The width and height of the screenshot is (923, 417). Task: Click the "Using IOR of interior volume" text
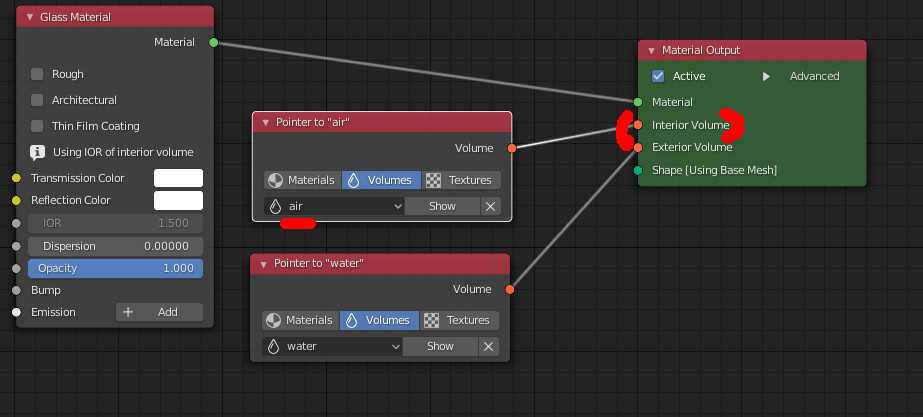(x=123, y=153)
